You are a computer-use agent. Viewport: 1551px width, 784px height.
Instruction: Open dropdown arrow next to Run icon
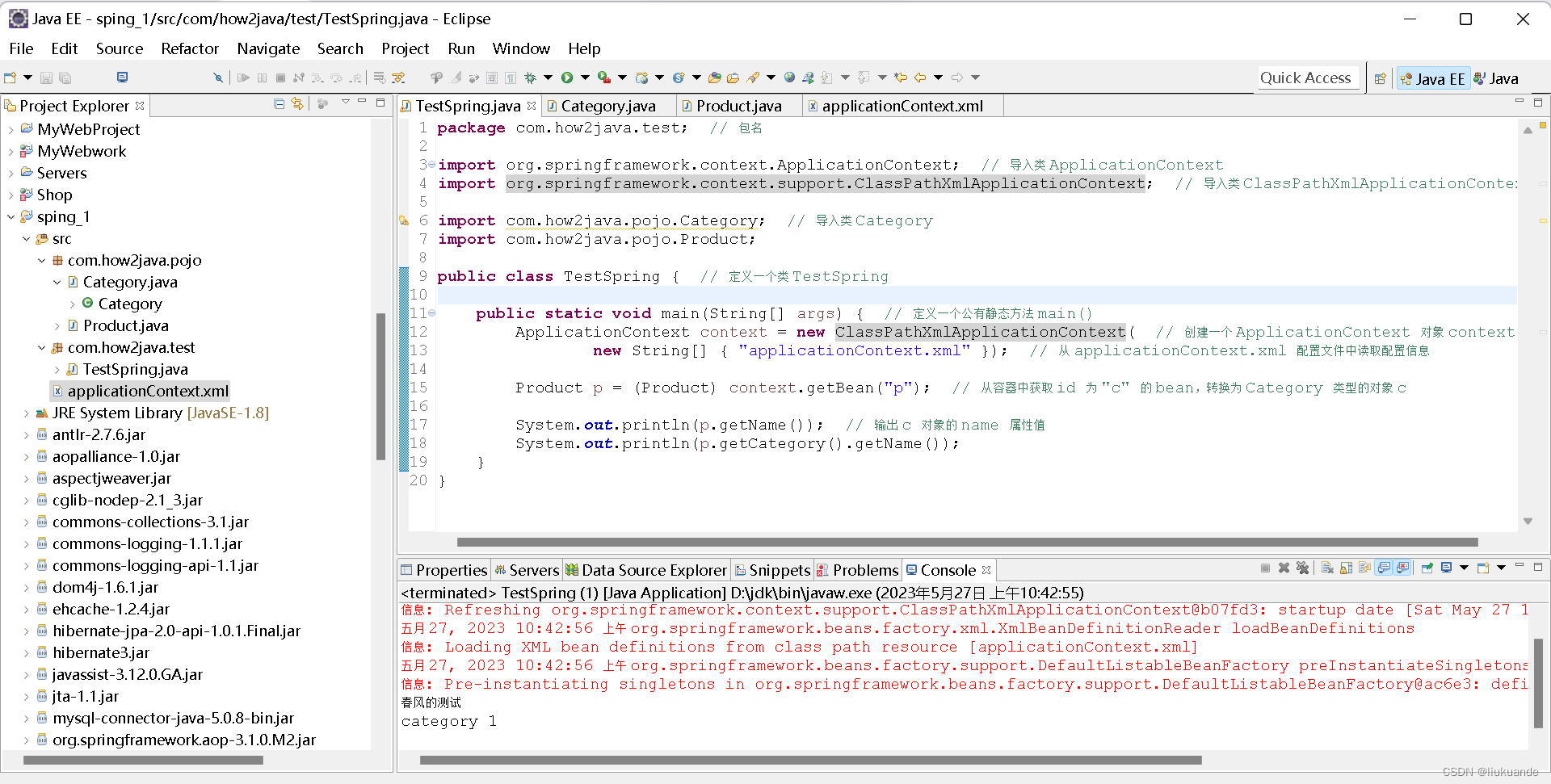coord(585,78)
